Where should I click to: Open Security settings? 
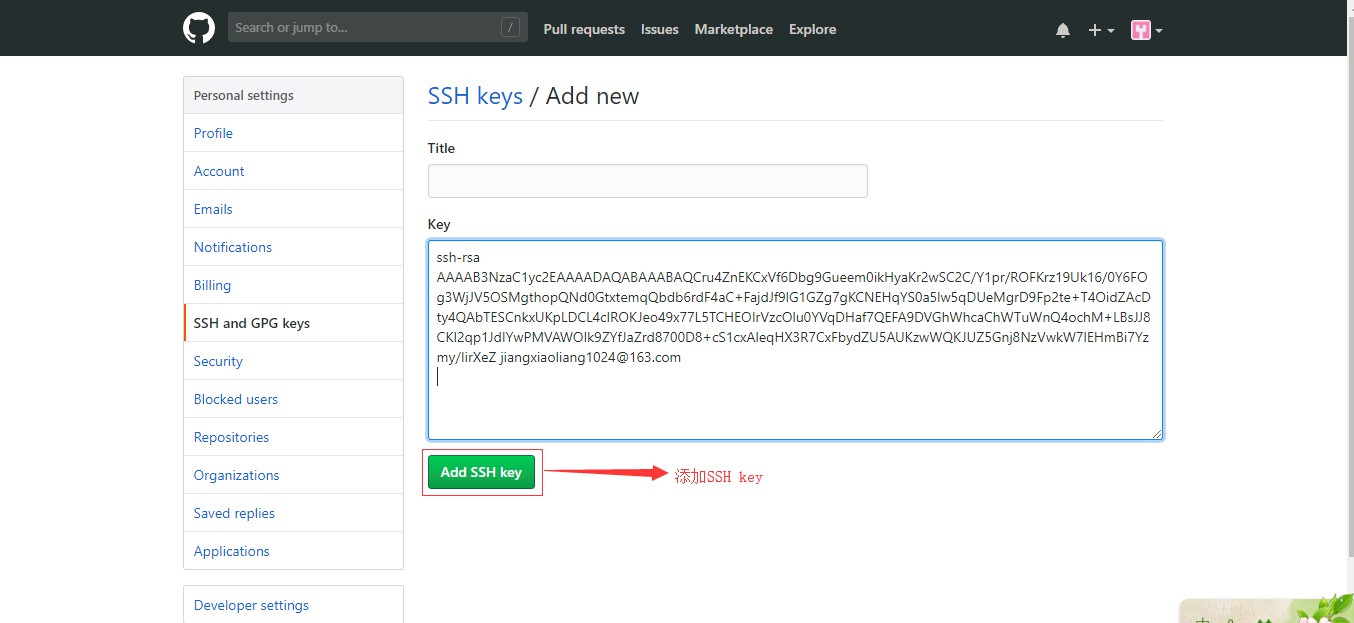[x=293, y=361]
